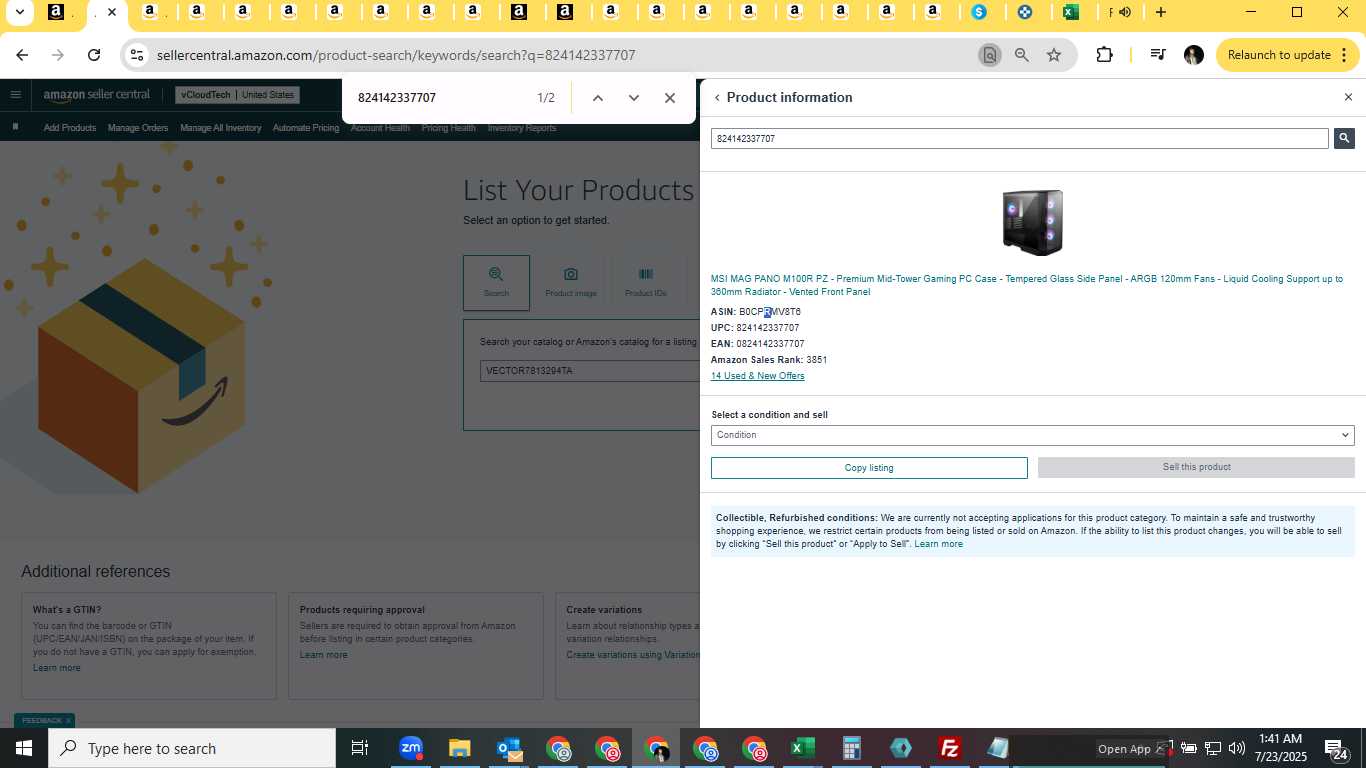Open 14 Used & New Offers link
The image size is (1366, 768).
[758, 376]
